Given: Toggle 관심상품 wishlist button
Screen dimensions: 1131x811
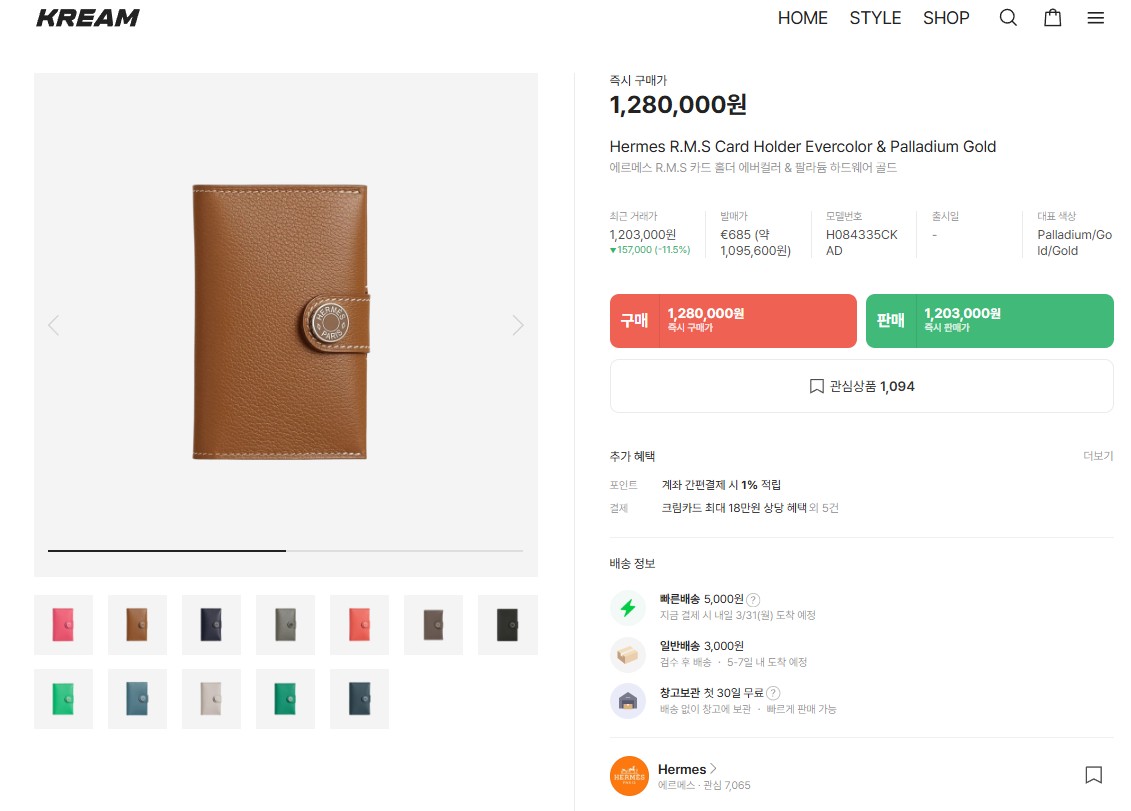Looking at the screenshot, I should (861, 386).
